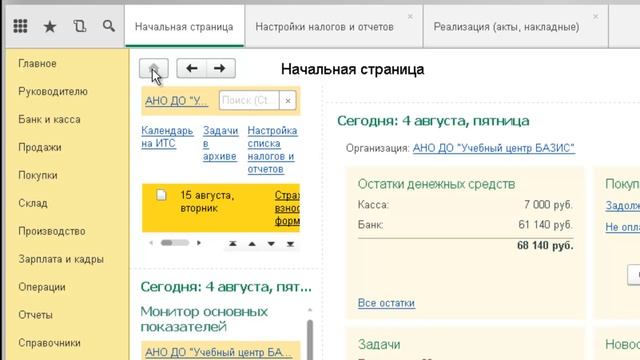Open the Склад section
This screenshot has width=640, height=360.
point(33,203)
